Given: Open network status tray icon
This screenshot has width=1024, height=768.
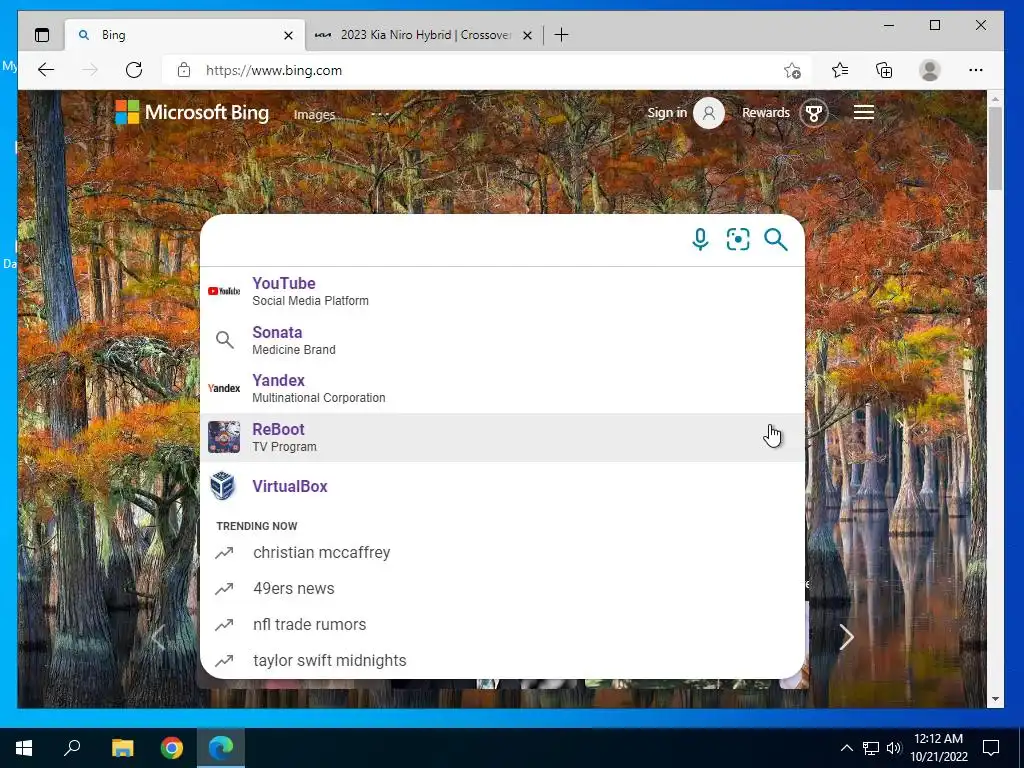Looking at the screenshot, I should (x=871, y=748).
